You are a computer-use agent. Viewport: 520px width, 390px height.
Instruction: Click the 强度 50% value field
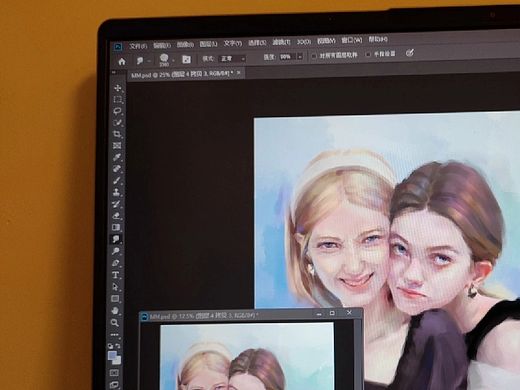[x=287, y=57]
